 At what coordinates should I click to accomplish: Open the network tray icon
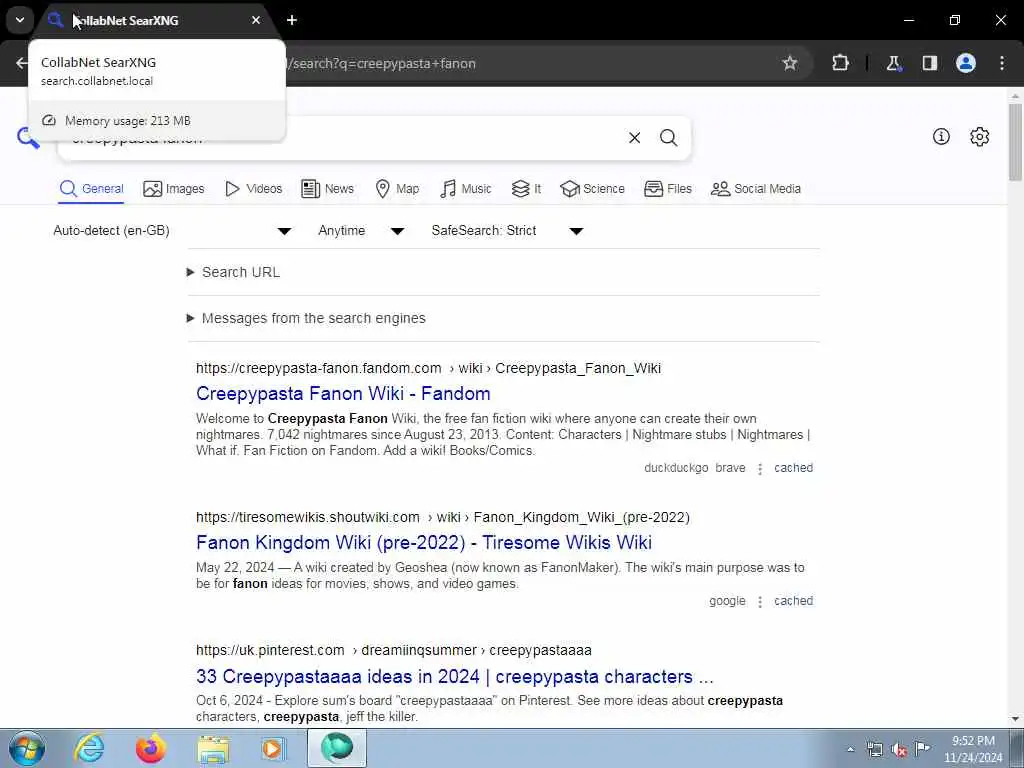click(874, 750)
